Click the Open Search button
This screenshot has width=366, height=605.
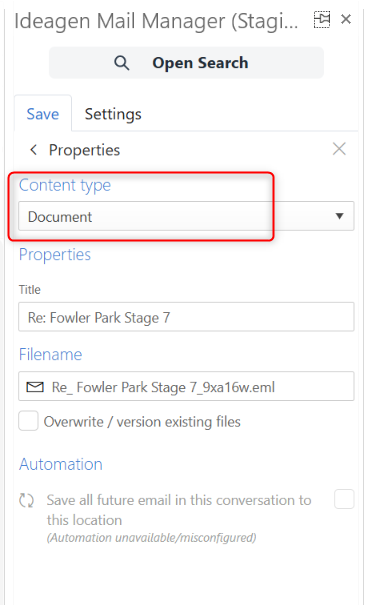186,63
